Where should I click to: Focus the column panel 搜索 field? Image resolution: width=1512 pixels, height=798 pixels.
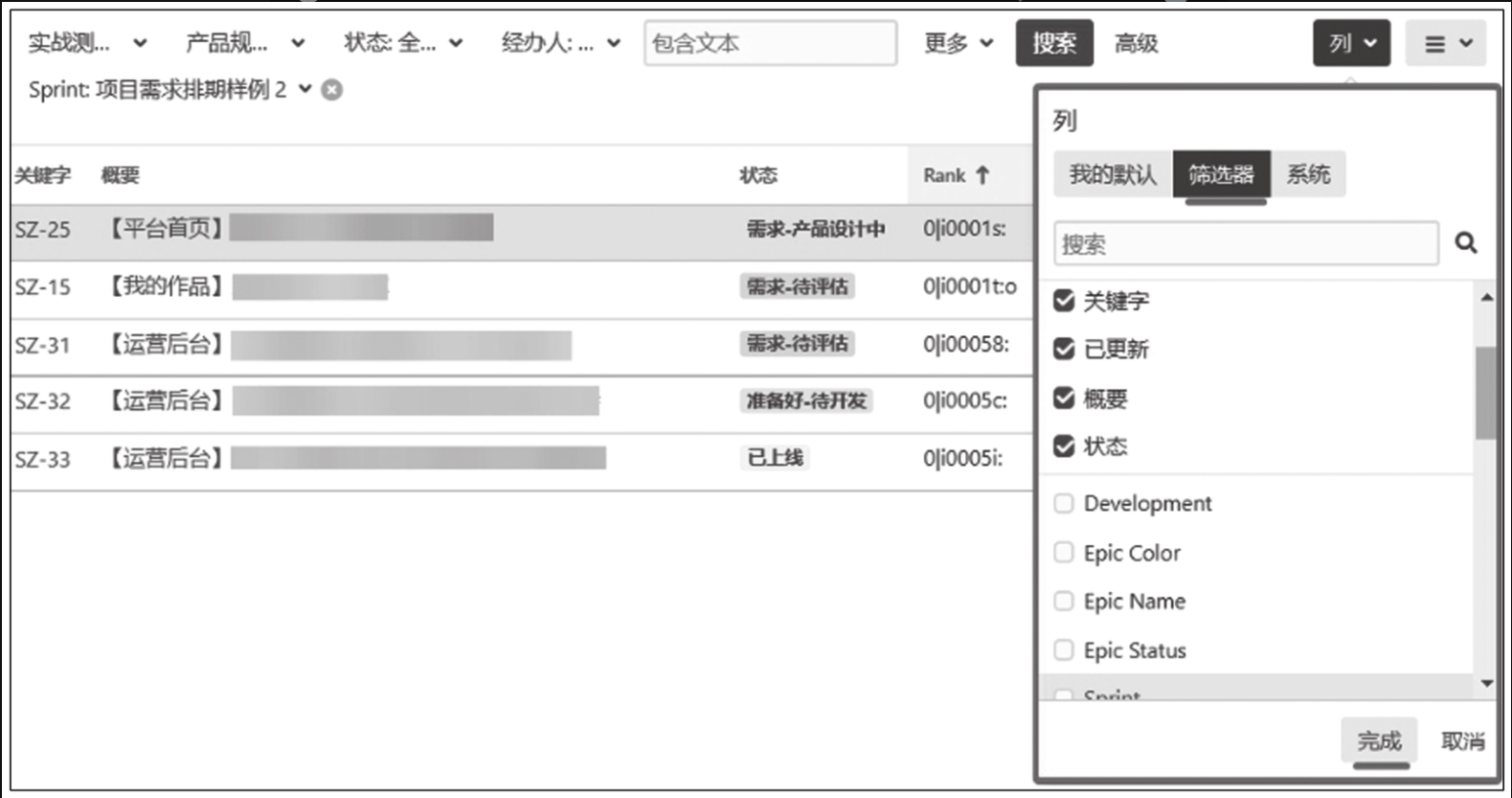(1246, 243)
